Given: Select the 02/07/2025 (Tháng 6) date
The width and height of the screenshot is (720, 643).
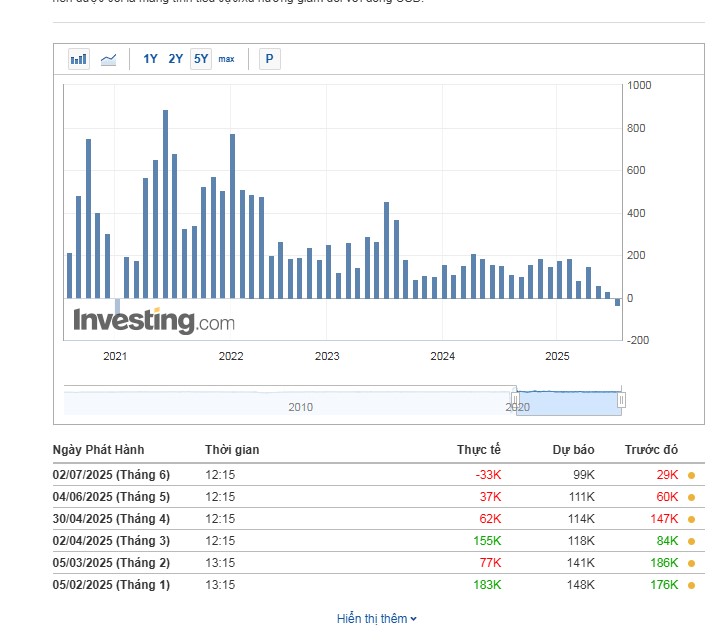Looking at the screenshot, I should [111, 475].
